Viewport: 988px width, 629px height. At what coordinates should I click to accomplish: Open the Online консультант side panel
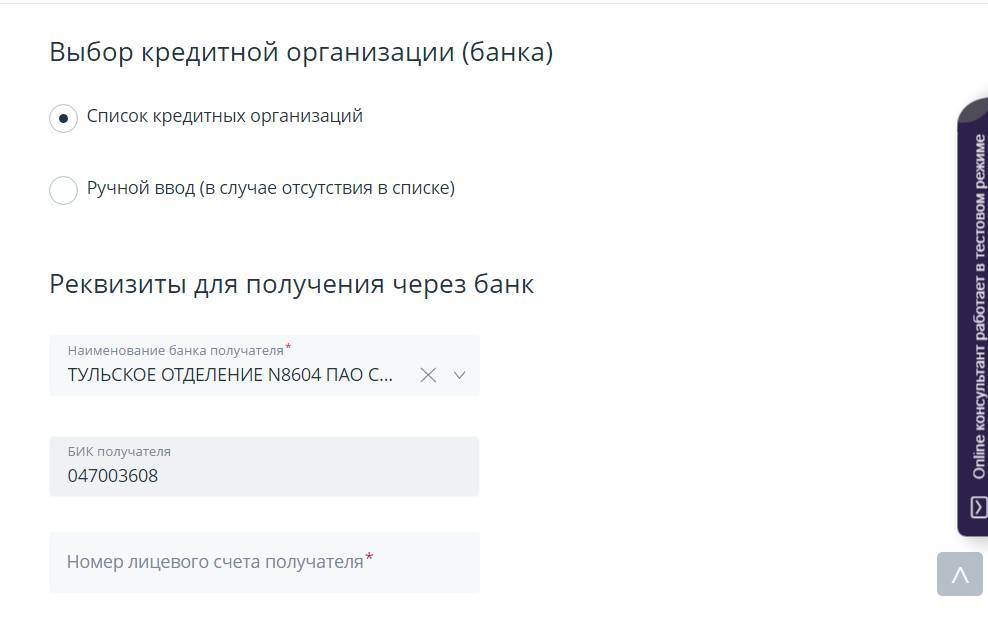click(979, 300)
